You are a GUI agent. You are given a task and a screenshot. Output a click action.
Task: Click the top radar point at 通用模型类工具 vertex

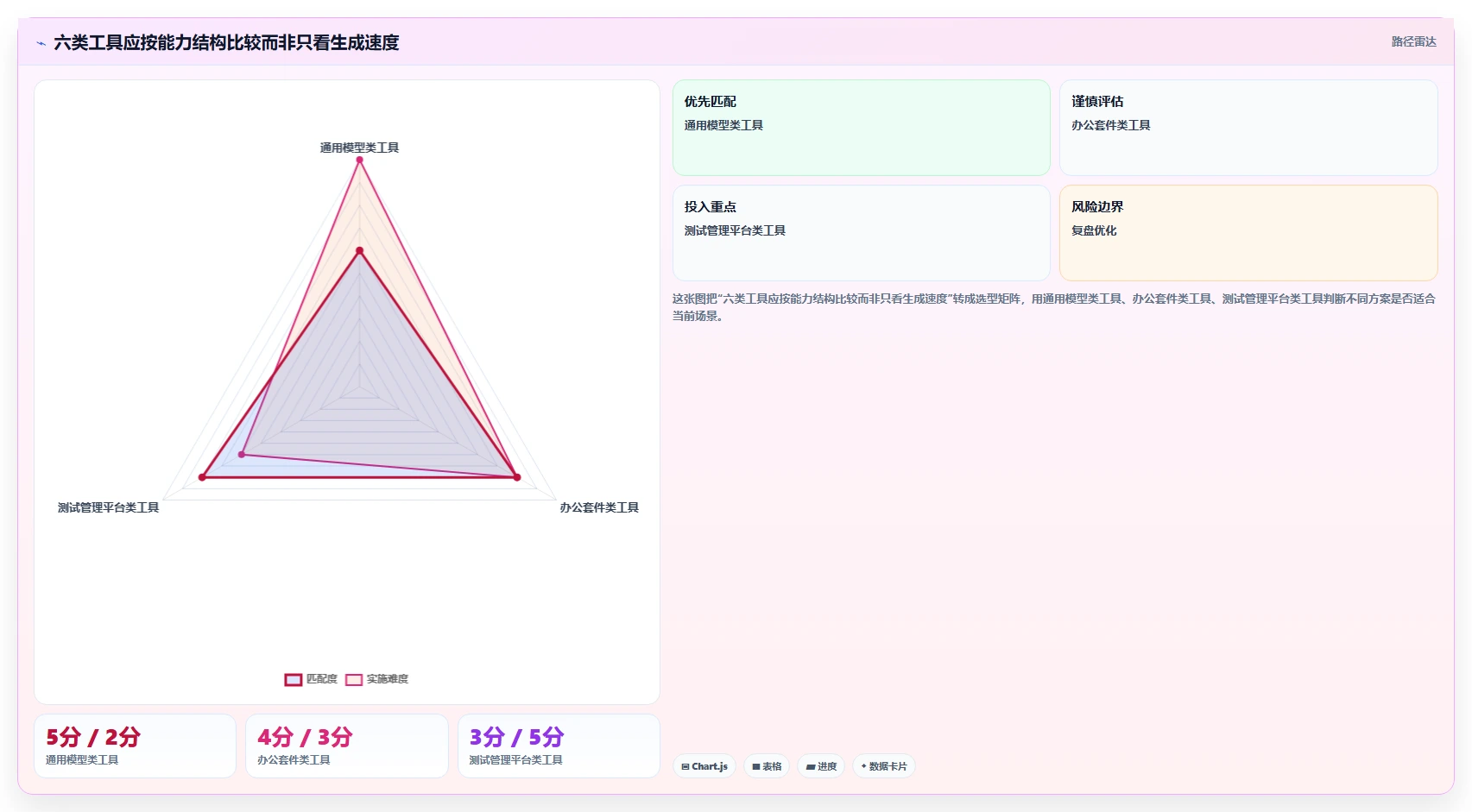[x=360, y=160]
